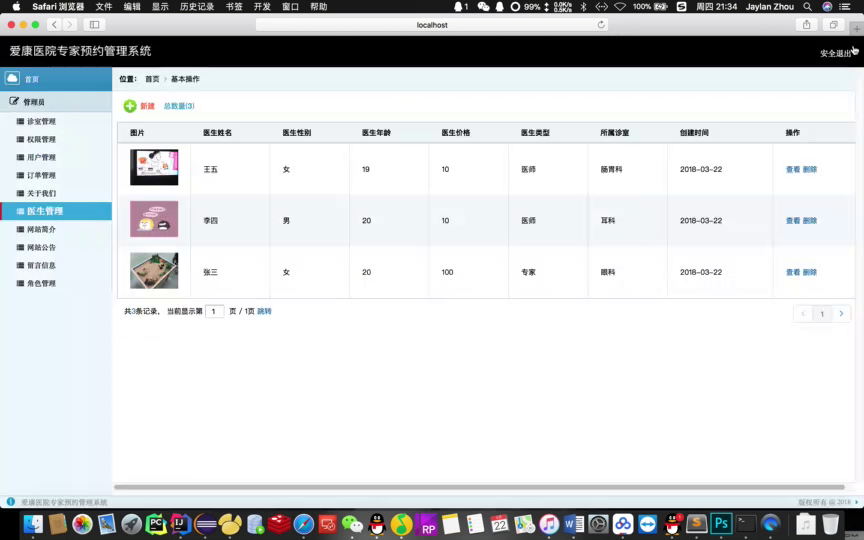This screenshot has height=540, width=864.
Task: Open Spotlight search in menu bar
Action: pyautogui.click(x=807, y=7)
